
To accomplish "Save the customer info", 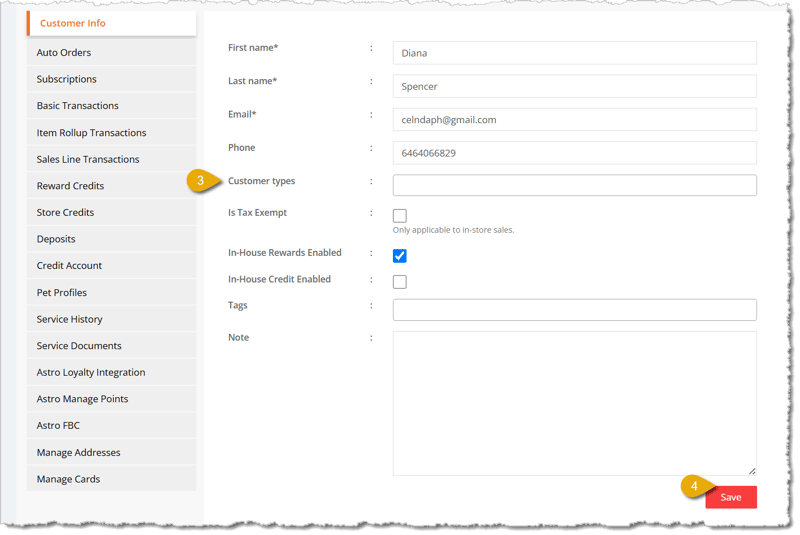I will click(731, 497).
